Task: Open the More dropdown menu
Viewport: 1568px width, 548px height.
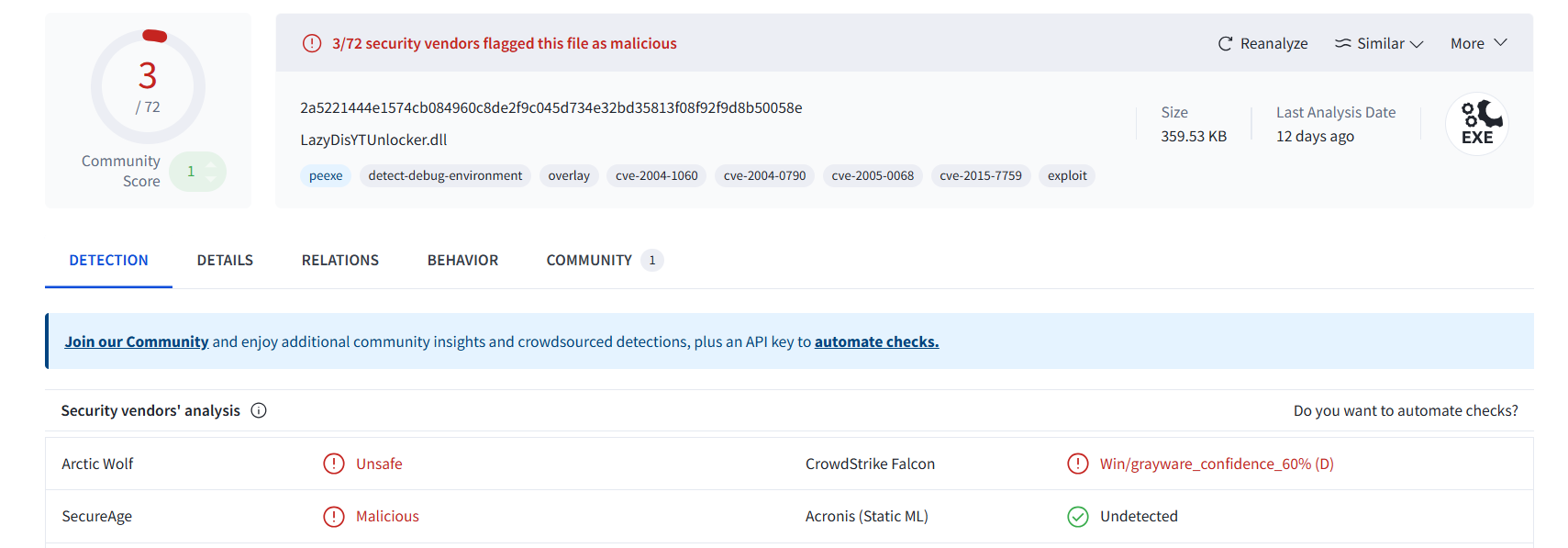Action: point(1478,43)
